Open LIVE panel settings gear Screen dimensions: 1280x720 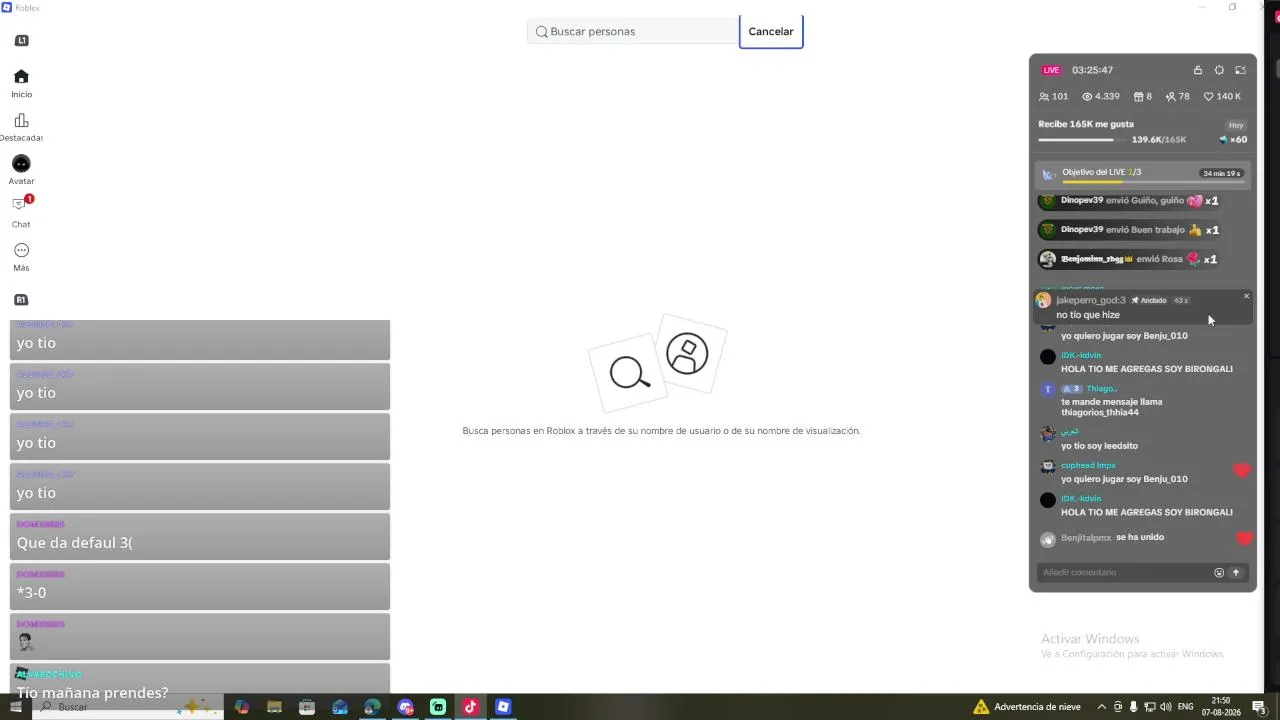(1219, 70)
